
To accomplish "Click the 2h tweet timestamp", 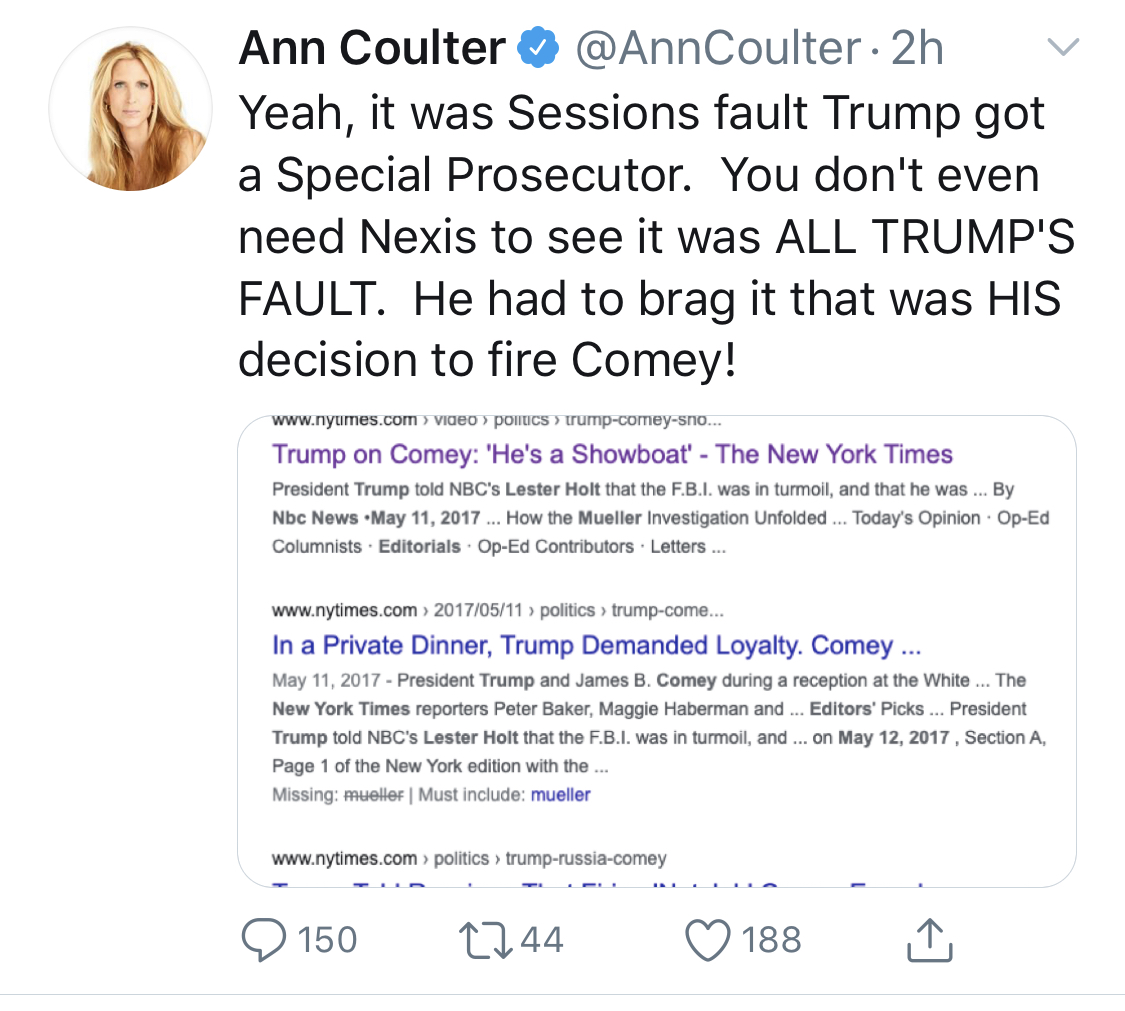I will click(916, 48).
